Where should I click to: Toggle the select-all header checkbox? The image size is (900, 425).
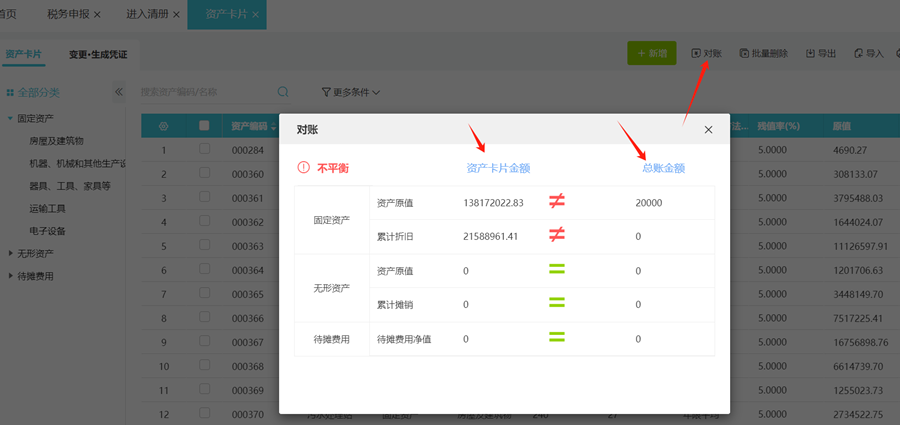tap(204, 126)
